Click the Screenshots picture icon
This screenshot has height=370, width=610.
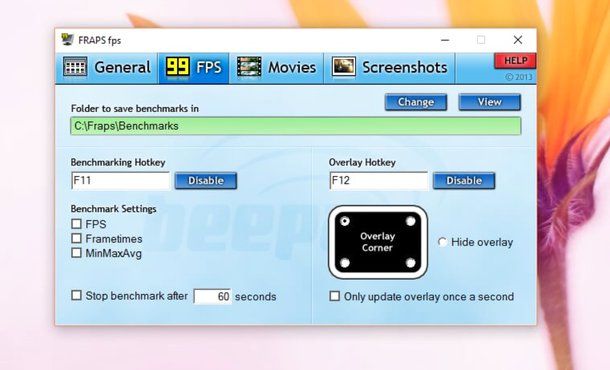[344, 67]
